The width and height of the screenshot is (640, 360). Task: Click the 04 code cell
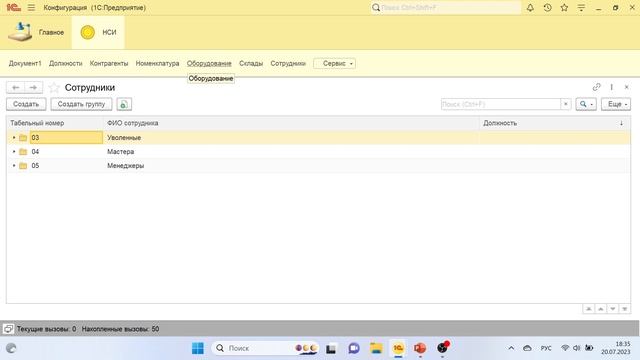tap(66, 151)
